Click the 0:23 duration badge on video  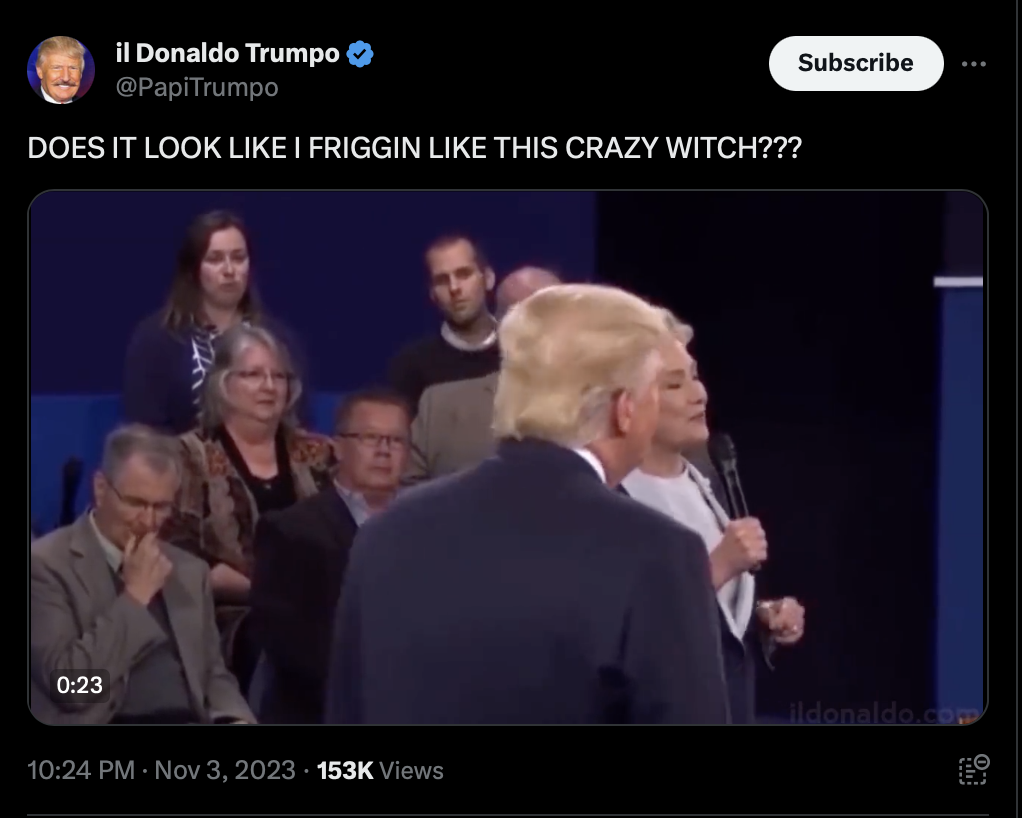[x=80, y=685]
